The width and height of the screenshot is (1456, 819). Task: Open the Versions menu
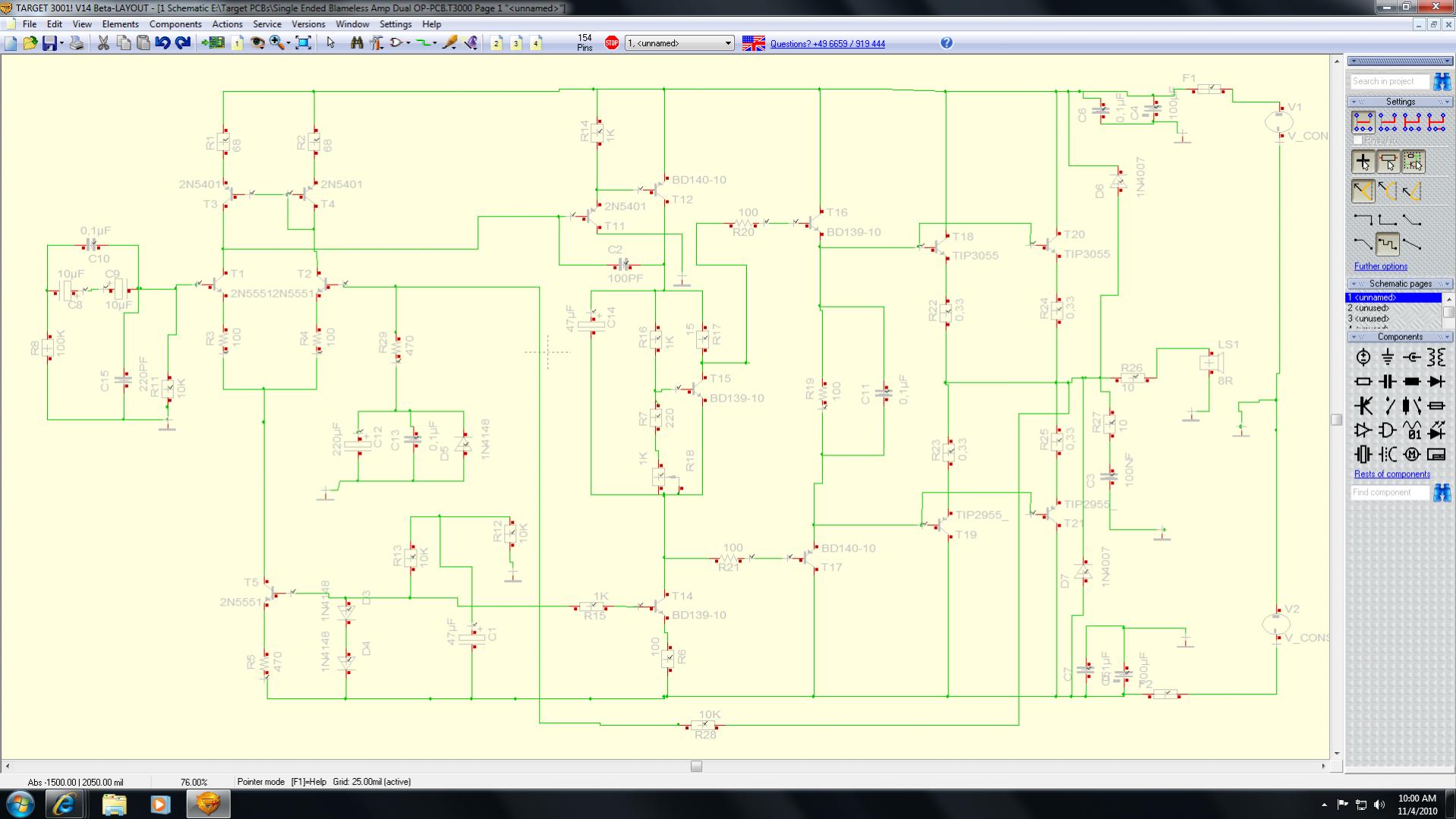click(308, 24)
